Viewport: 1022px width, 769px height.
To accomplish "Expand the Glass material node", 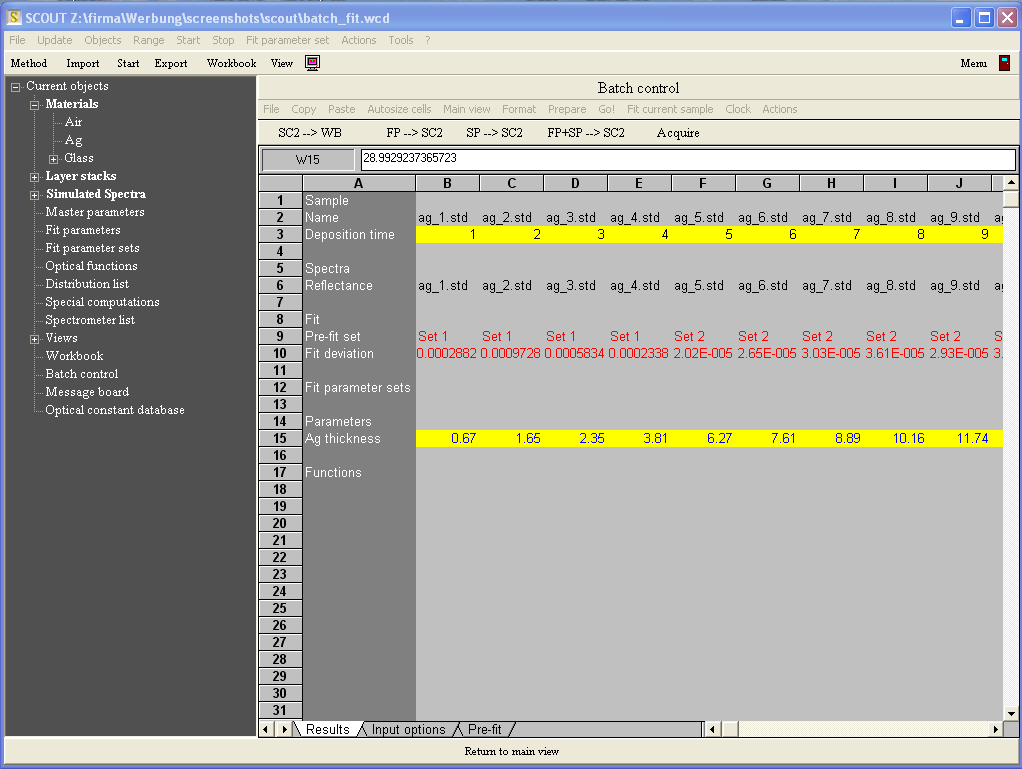I will 54,159.
